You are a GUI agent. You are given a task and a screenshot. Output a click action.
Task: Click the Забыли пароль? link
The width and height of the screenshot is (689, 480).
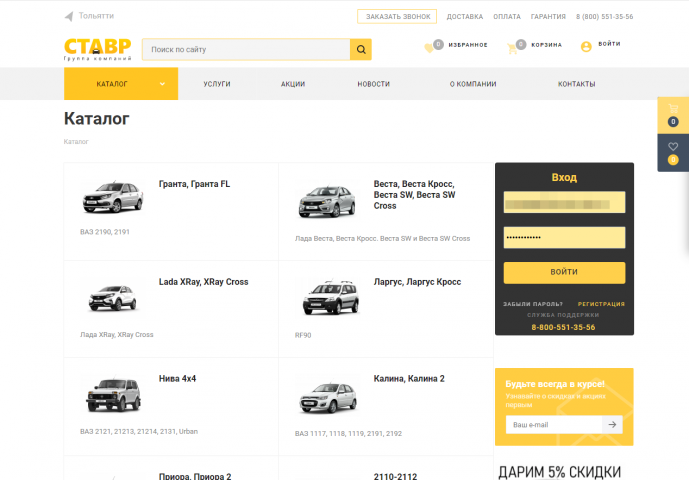[x=533, y=304]
